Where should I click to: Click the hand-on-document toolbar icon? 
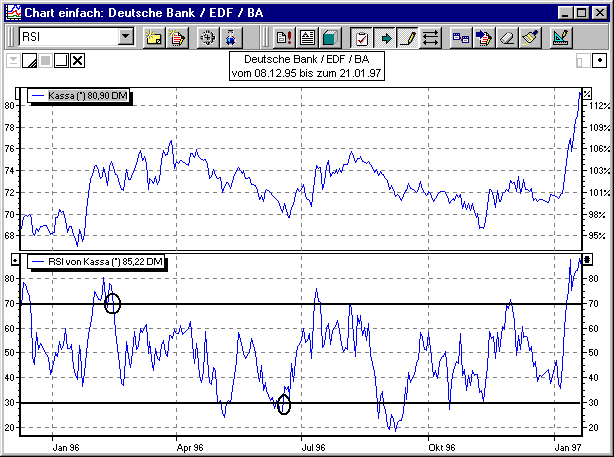177,38
